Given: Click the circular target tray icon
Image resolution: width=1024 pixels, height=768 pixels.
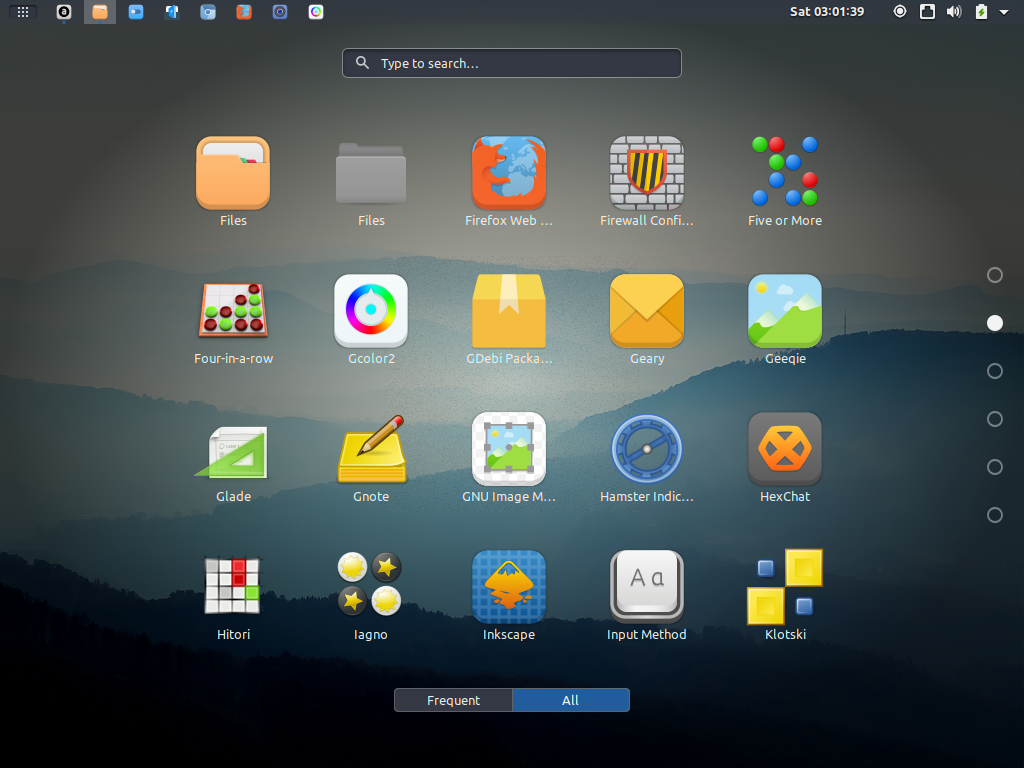Looking at the screenshot, I should (900, 11).
